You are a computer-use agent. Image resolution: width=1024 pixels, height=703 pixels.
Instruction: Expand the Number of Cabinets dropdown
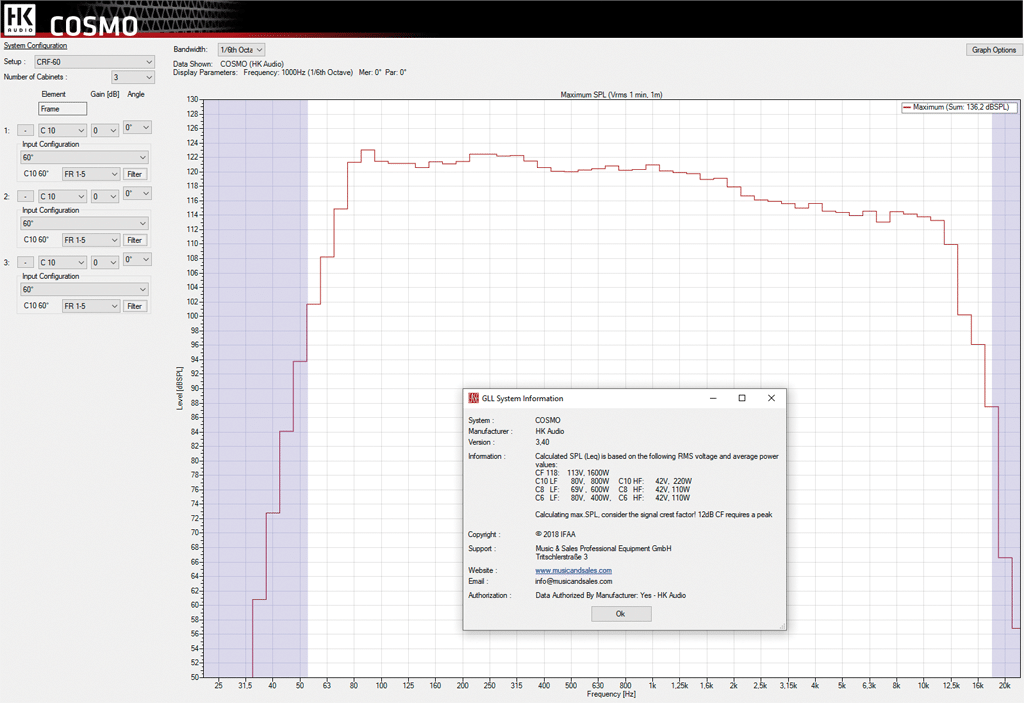pyautogui.click(x=133, y=77)
